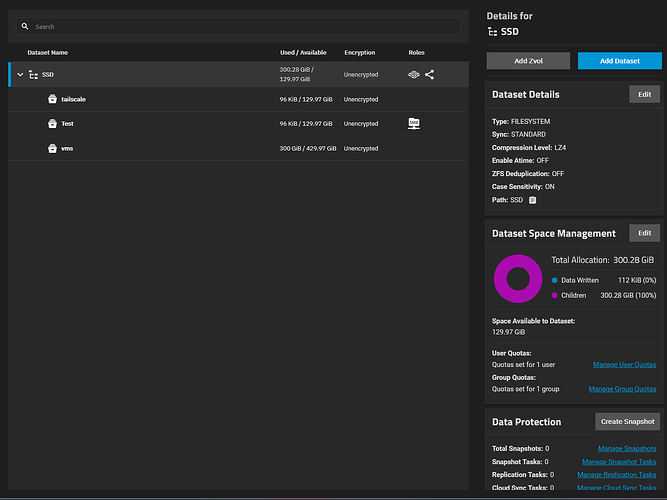667x500 pixels.
Task: Click the Dataset Name column header
Action: (x=48, y=52)
